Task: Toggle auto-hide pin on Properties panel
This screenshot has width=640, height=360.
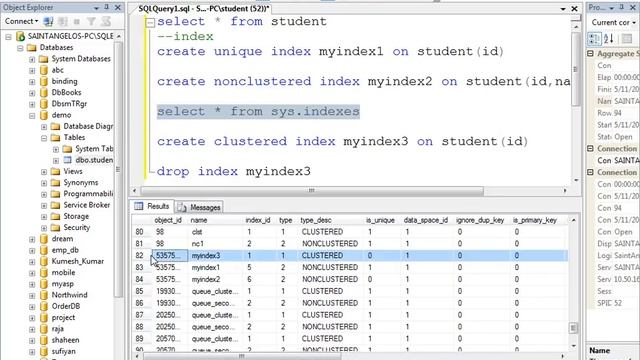Action: 622,7
